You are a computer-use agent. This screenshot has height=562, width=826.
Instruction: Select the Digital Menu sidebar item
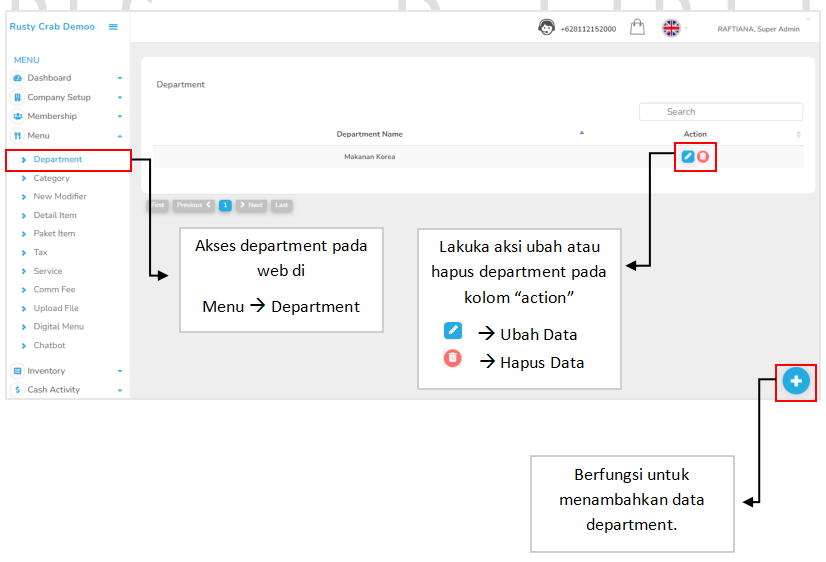click(x=58, y=327)
